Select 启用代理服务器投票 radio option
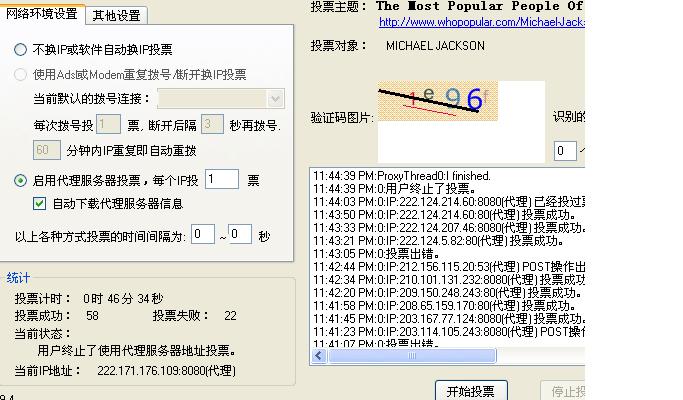The height and width of the screenshot is (400, 683). (21, 181)
